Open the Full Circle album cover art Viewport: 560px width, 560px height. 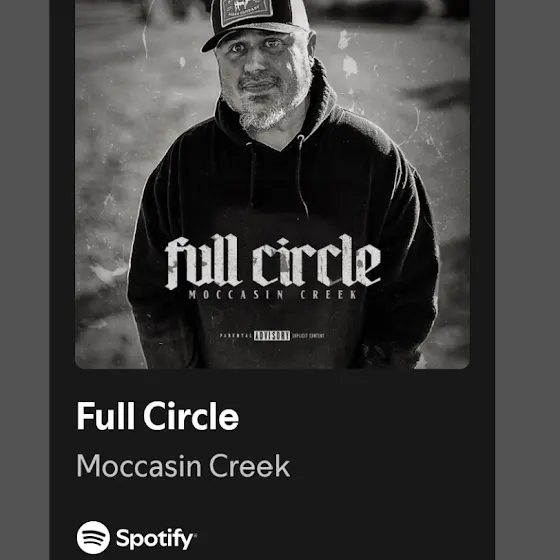tap(272, 184)
